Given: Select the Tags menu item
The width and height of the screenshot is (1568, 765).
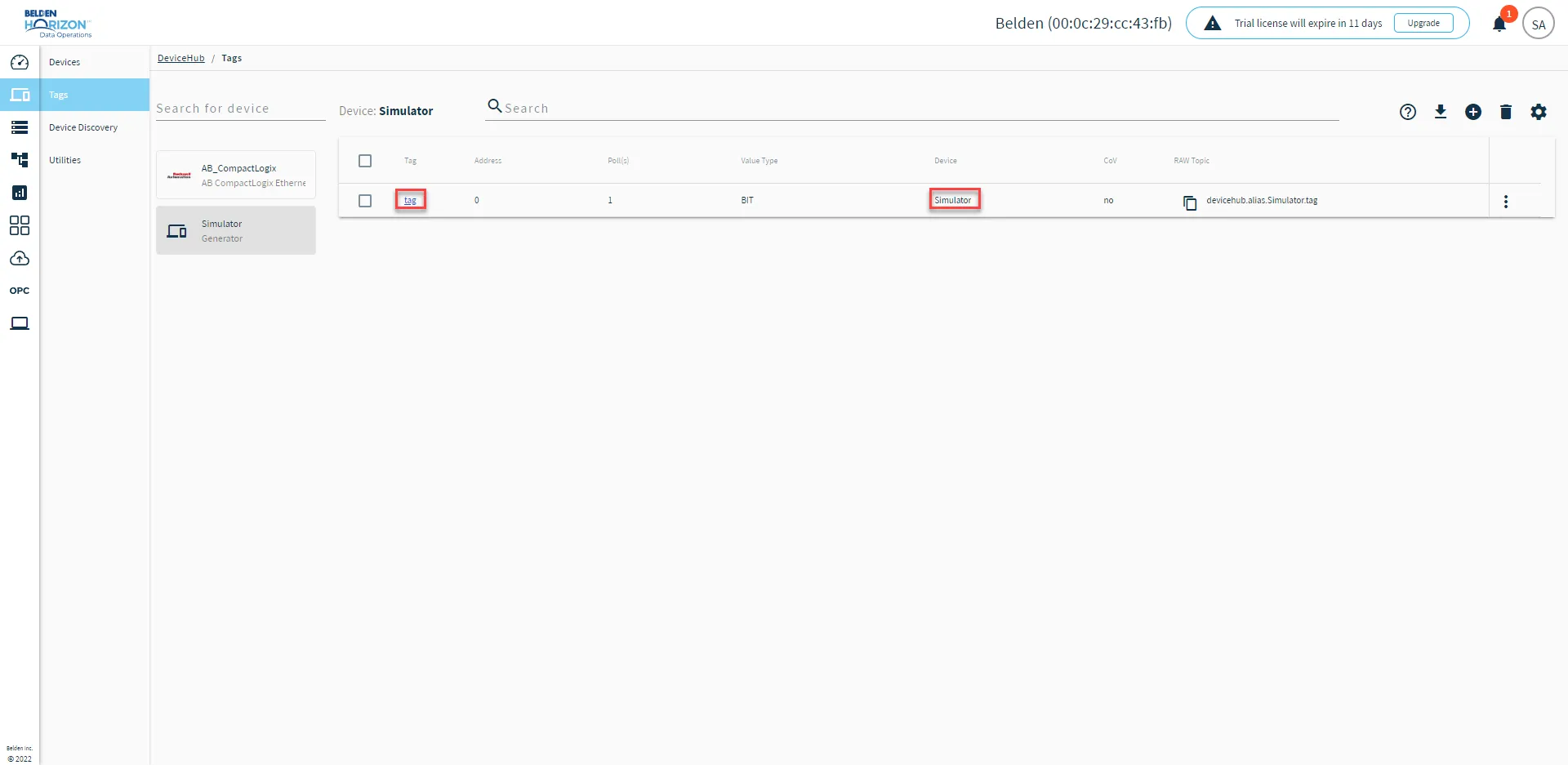Looking at the screenshot, I should point(95,95).
